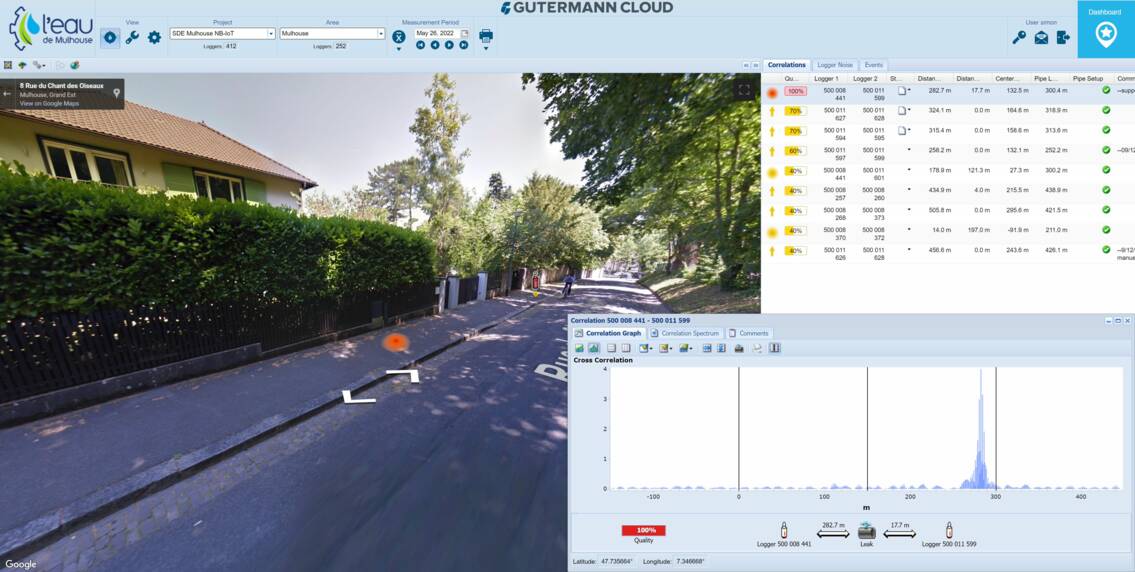Open the Dashboard tile
The image size is (1135, 572).
point(1105,29)
